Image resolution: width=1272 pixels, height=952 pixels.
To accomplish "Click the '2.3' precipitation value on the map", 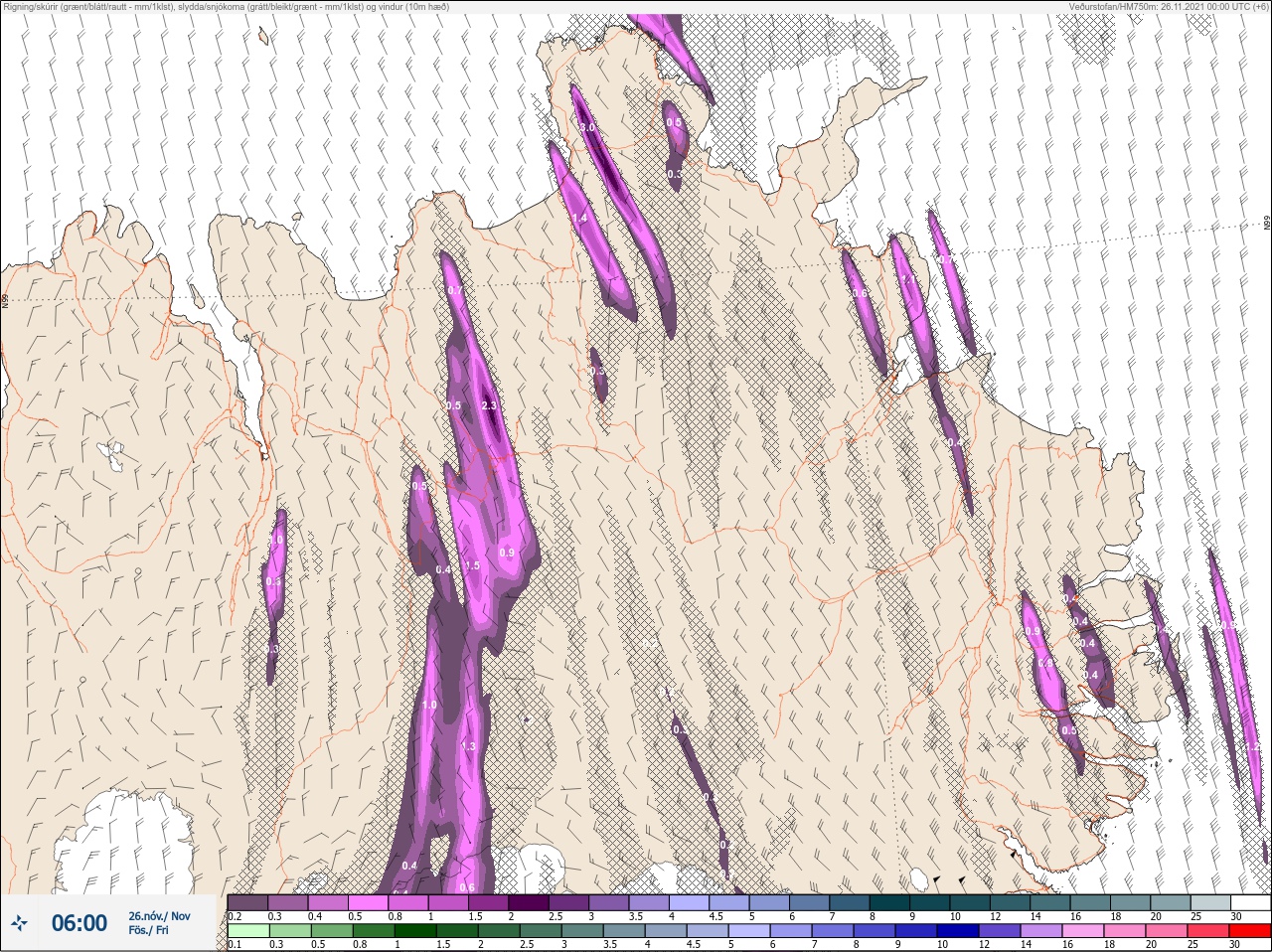I will [489, 405].
